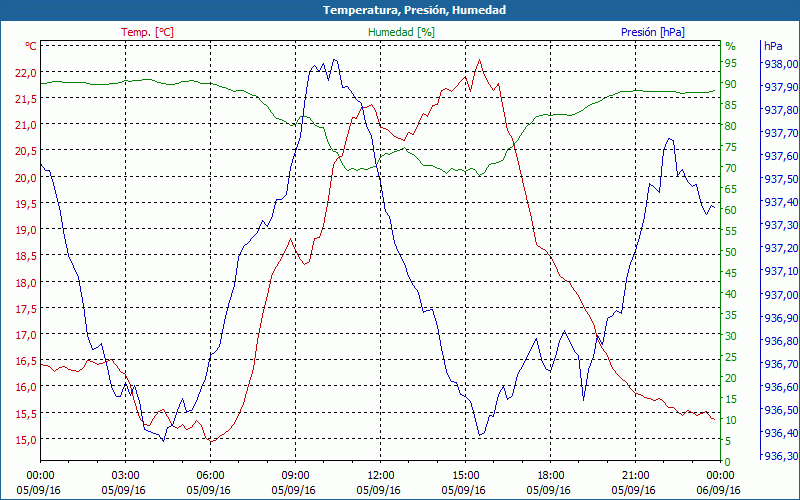Screen dimensions: 800x500
Task: Click the 936,30 pressure axis value
Action: (780, 456)
